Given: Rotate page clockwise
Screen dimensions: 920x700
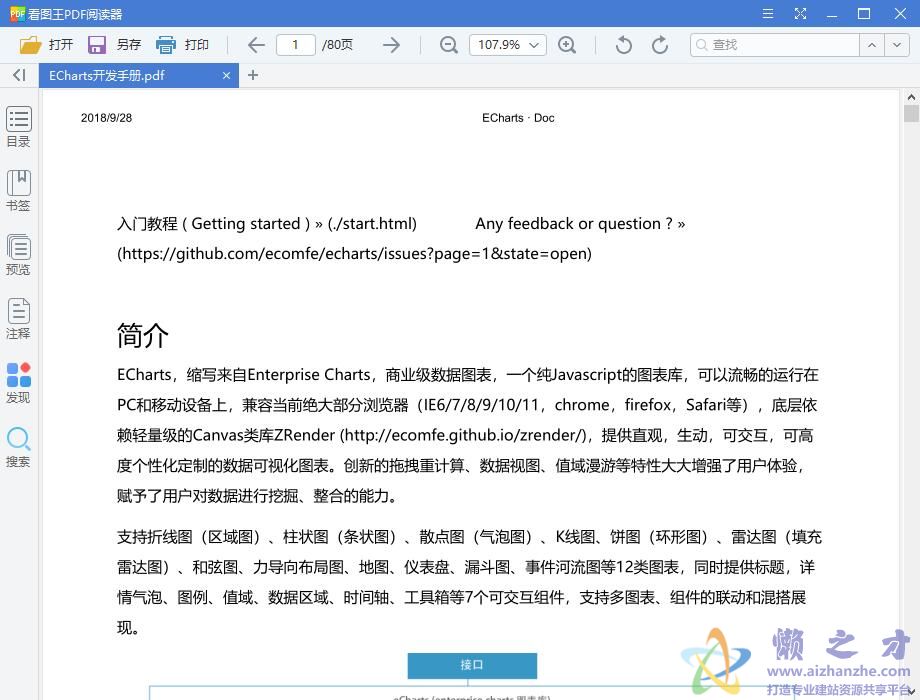Looking at the screenshot, I should [x=659, y=45].
